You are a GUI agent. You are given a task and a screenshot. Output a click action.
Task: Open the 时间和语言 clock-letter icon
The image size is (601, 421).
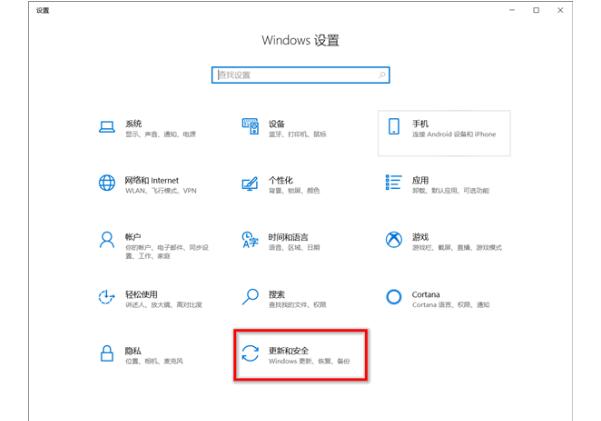pos(250,239)
